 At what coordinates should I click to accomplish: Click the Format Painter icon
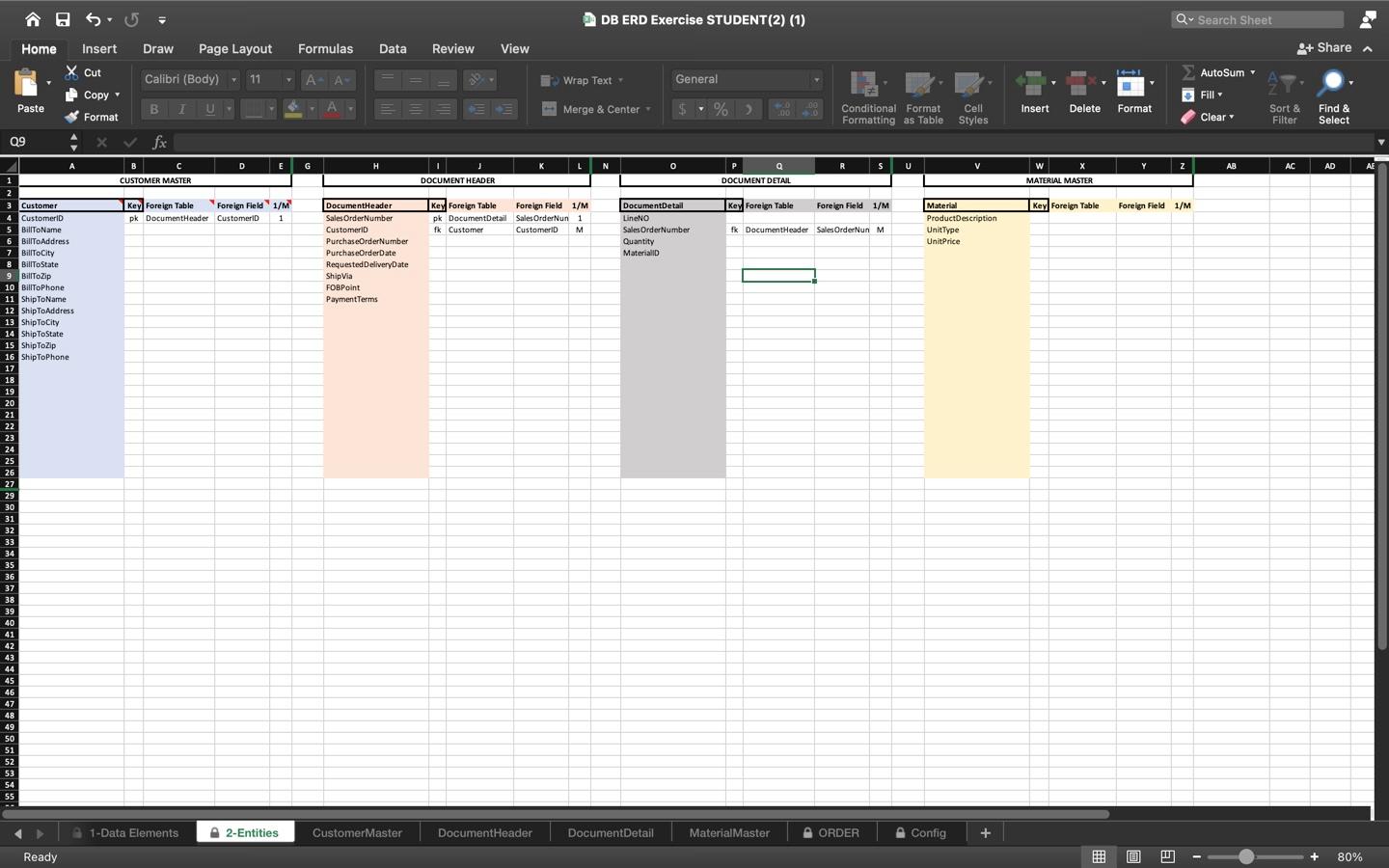coord(70,117)
